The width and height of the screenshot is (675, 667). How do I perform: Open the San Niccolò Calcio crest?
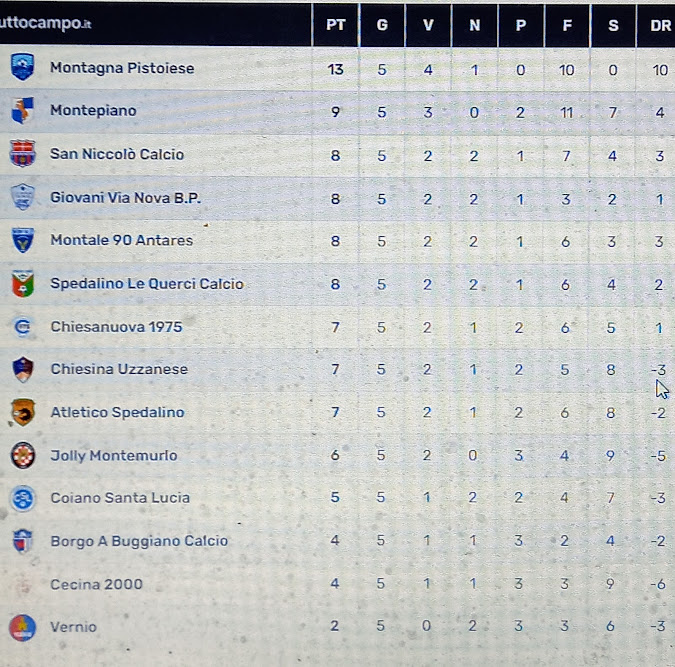click(x=22, y=153)
